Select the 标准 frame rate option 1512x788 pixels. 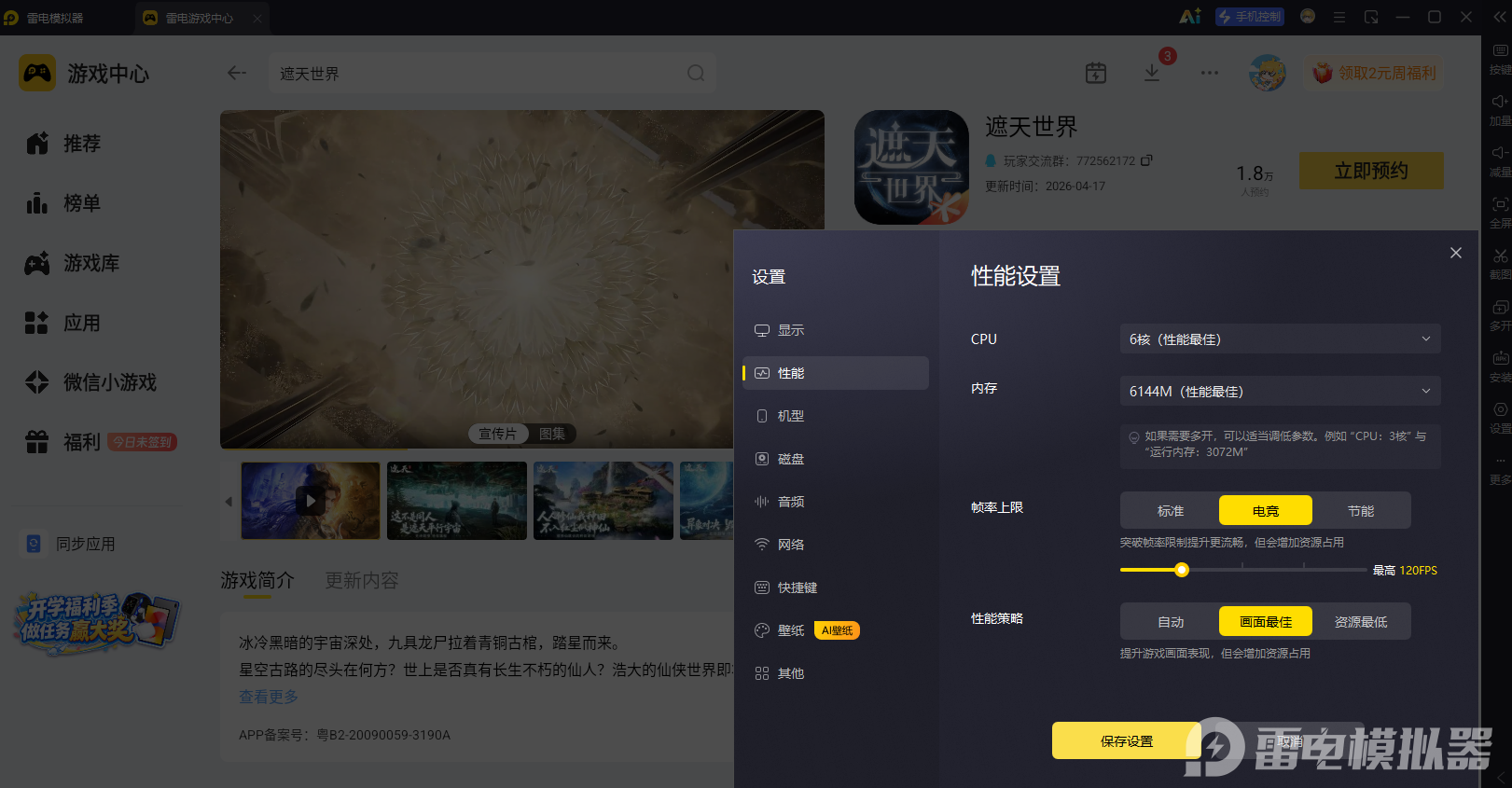[x=1171, y=511]
